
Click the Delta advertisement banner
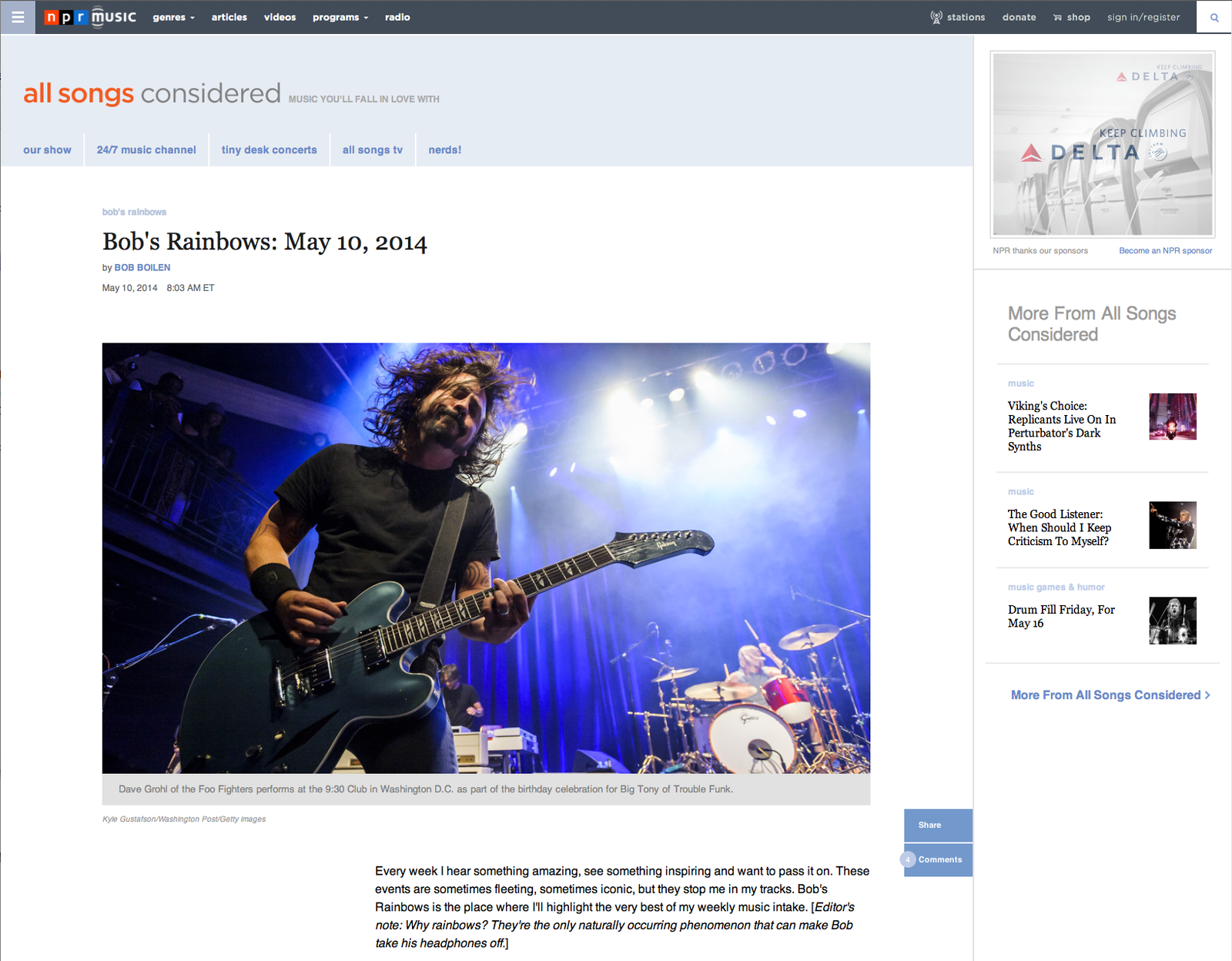pyautogui.click(x=1102, y=144)
